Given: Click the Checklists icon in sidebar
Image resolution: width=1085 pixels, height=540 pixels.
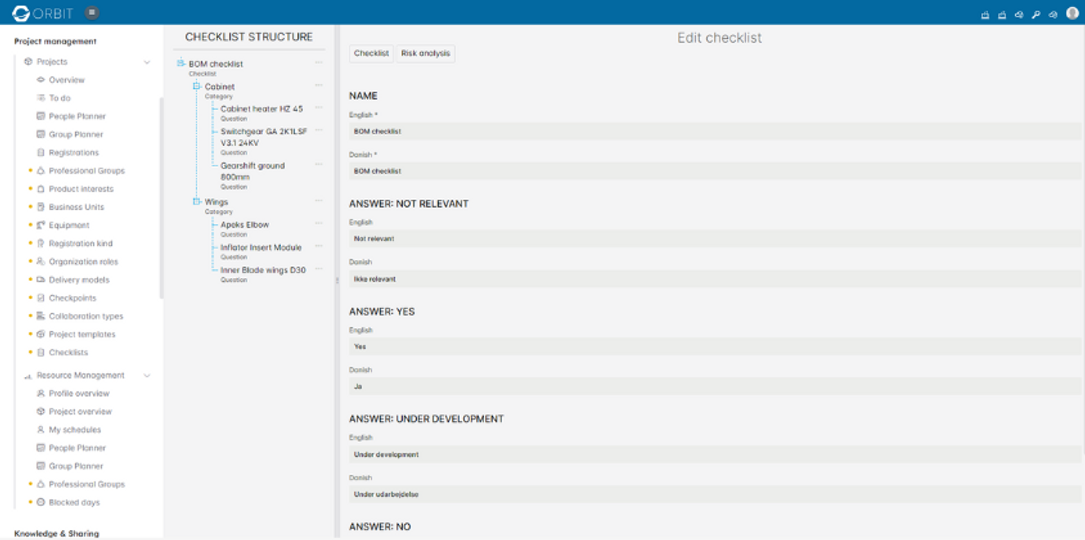Looking at the screenshot, I should pos(41,353).
